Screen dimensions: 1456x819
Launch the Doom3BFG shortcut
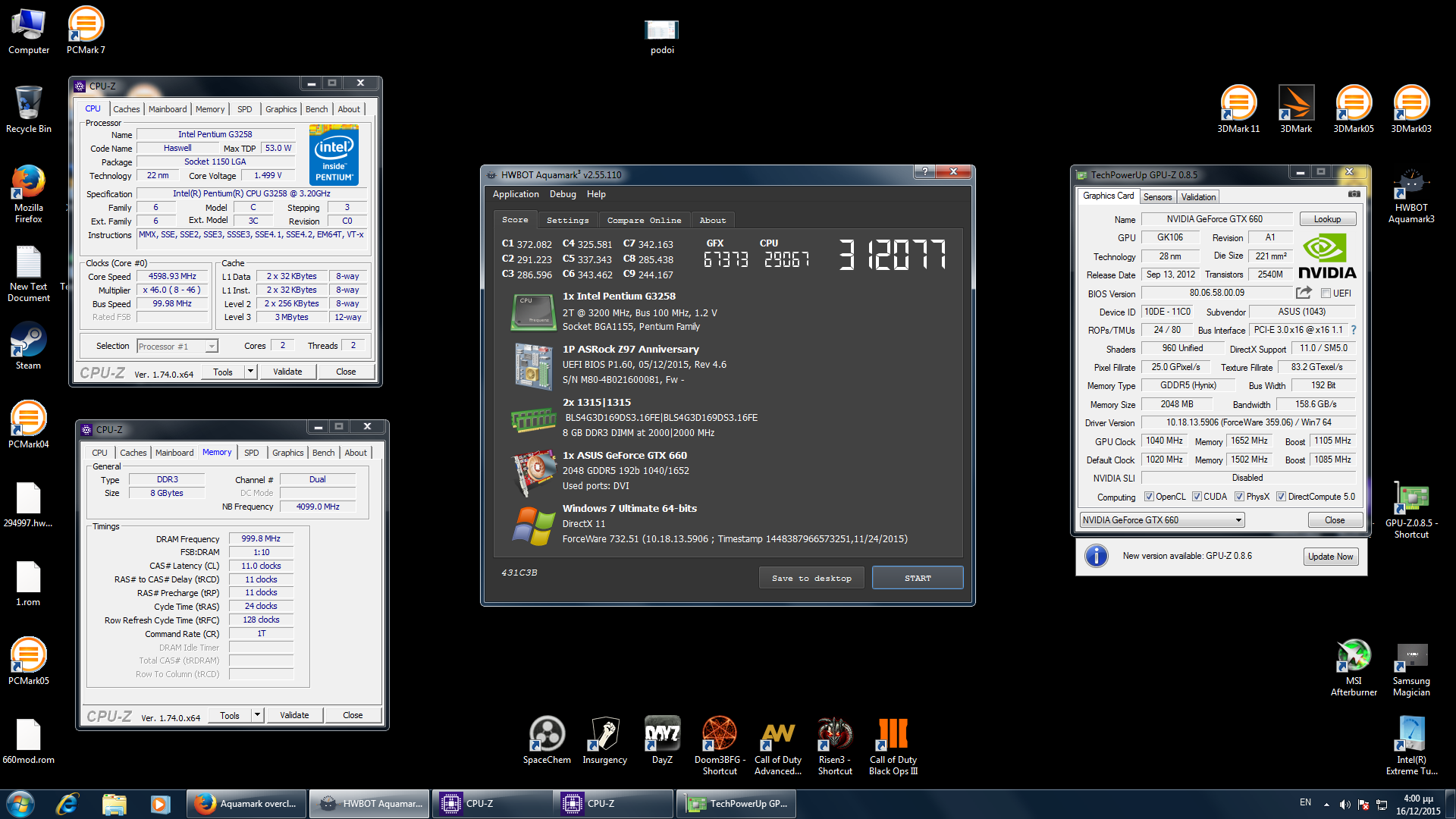[x=720, y=746]
